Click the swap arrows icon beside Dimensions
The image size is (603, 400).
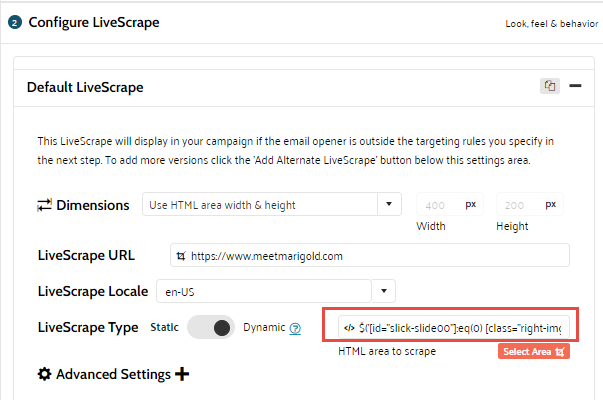pos(44,205)
